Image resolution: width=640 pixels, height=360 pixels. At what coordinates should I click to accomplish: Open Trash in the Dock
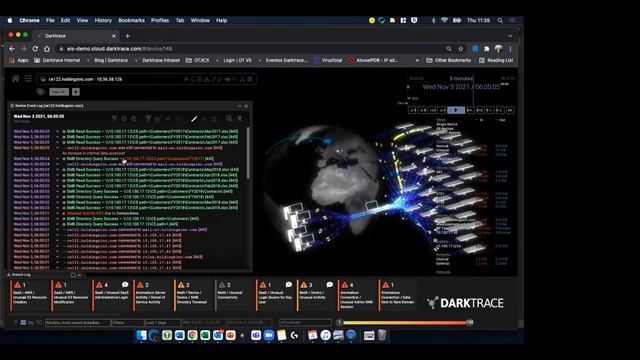pyautogui.click(x=382, y=336)
